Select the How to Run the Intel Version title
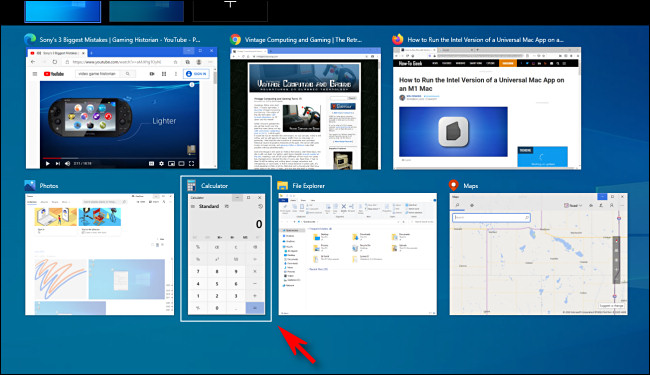Viewport: 650px width, 375px height. [485, 40]
